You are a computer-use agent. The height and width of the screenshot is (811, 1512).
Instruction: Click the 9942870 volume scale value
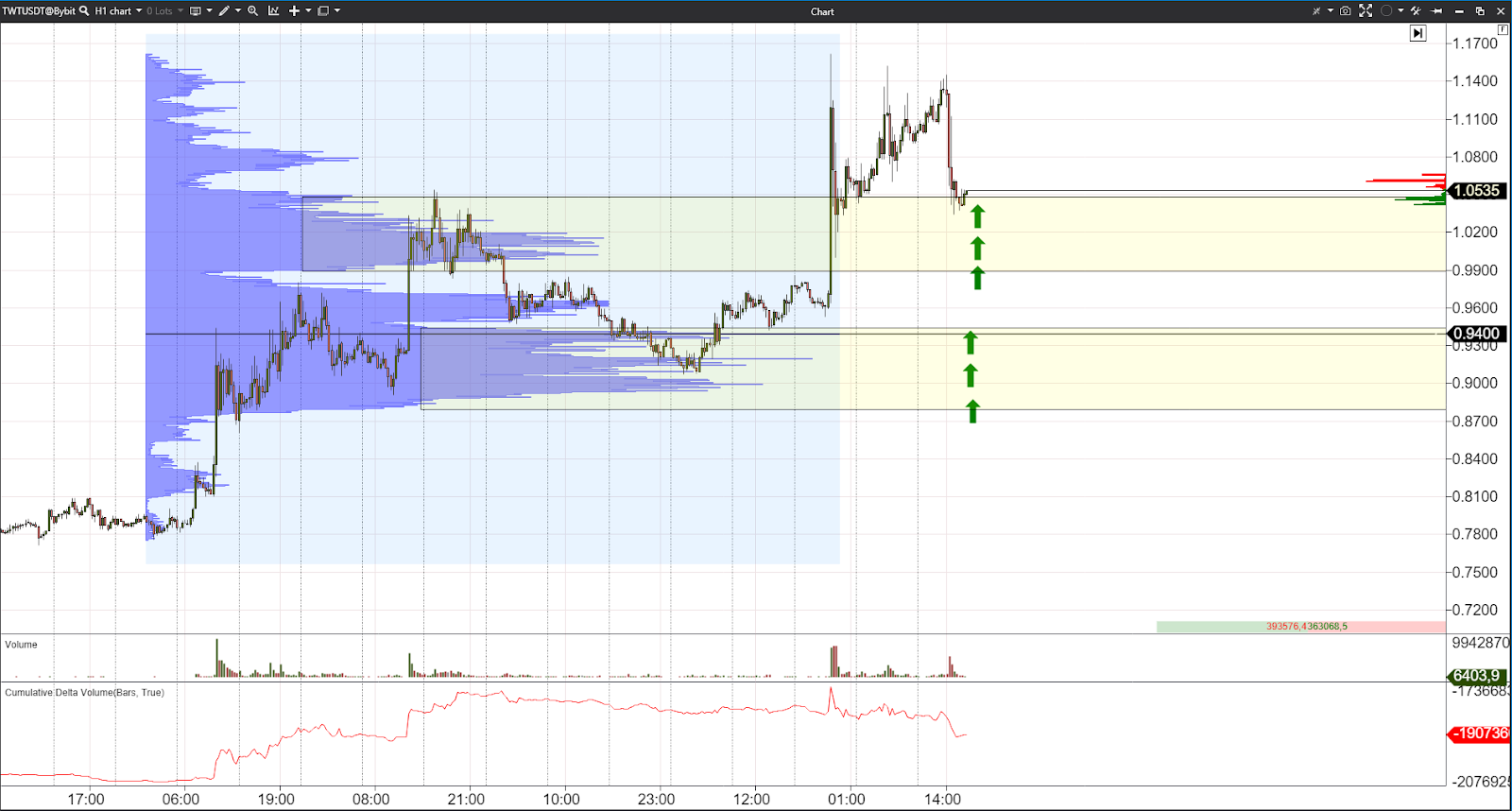pos(1481,643)
